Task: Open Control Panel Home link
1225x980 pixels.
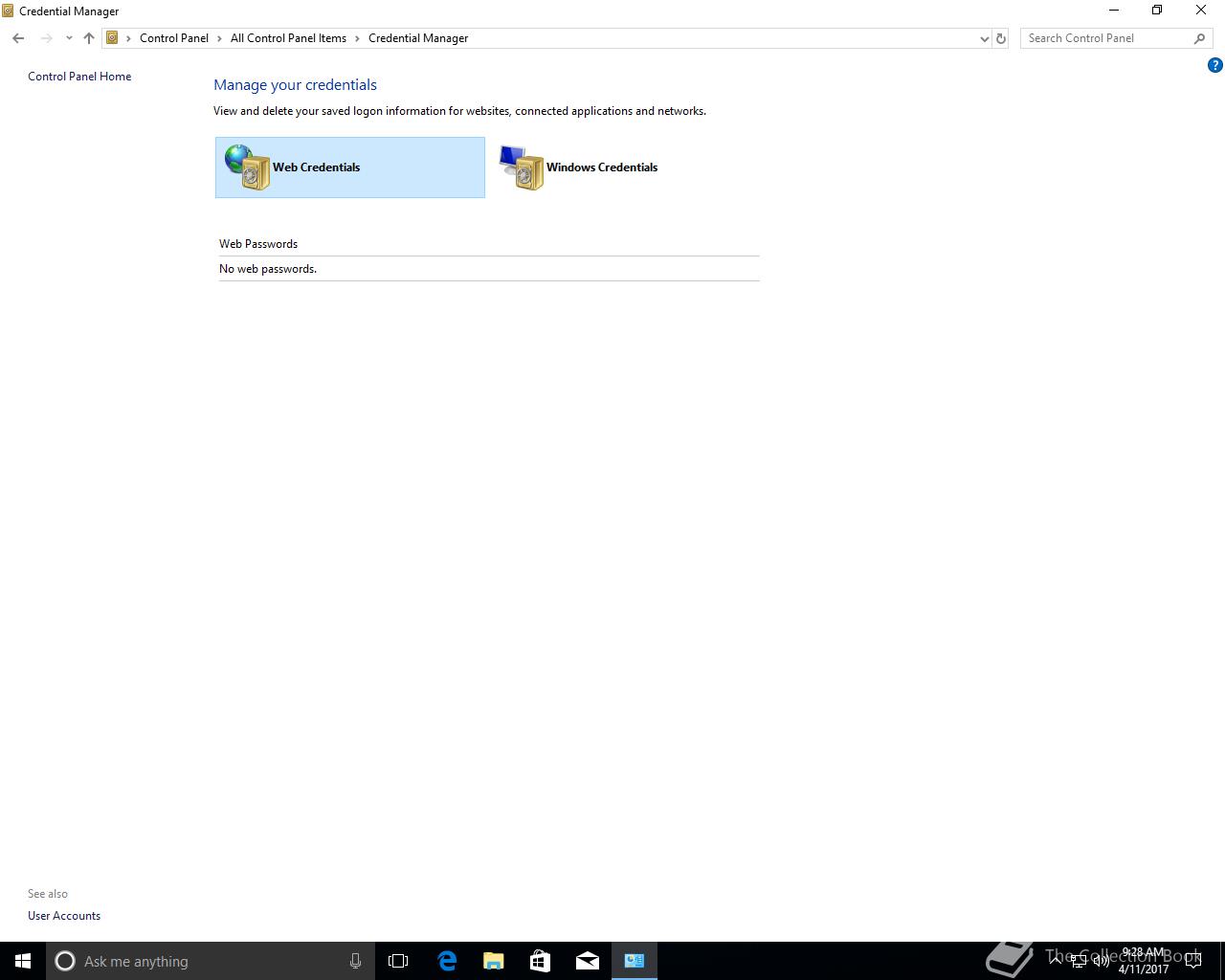Action: [x=79, y=77]
